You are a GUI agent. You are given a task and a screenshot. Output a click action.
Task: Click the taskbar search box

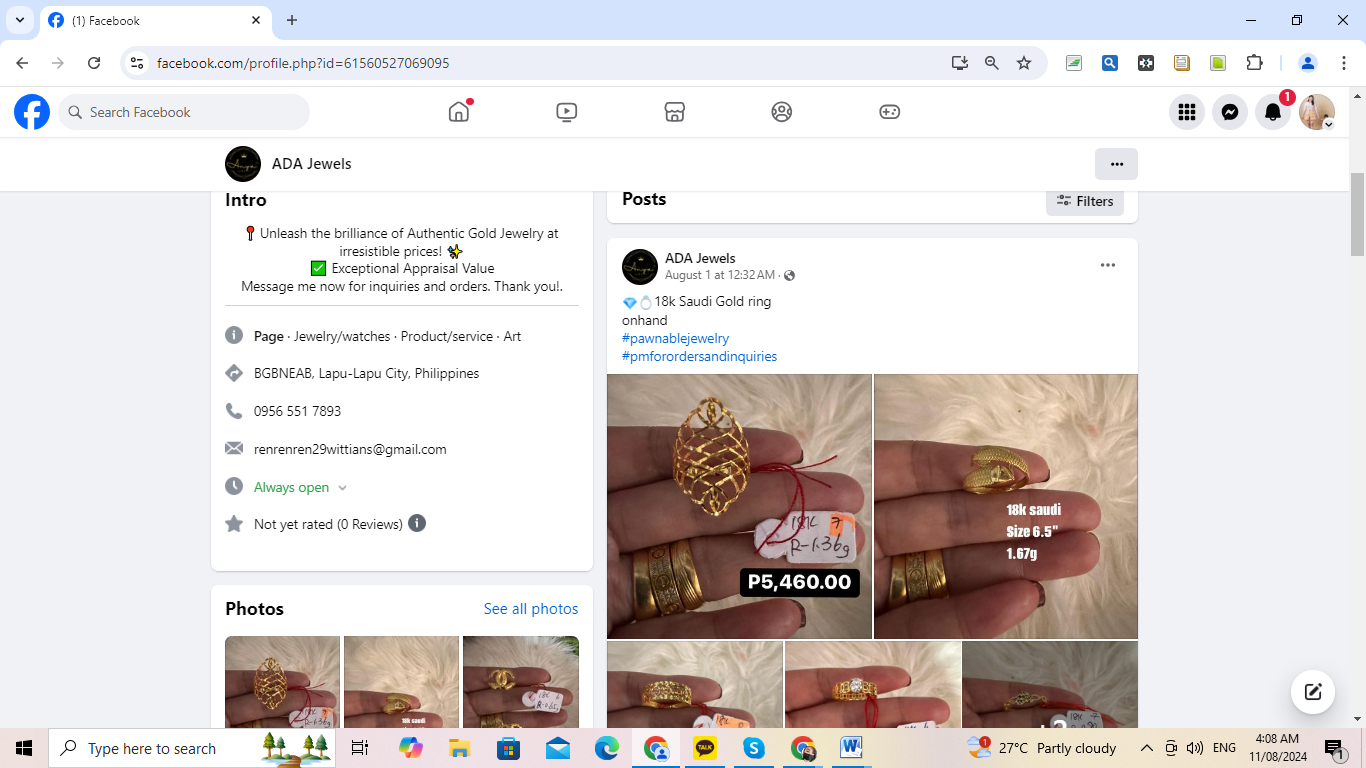tap(193, 748)
